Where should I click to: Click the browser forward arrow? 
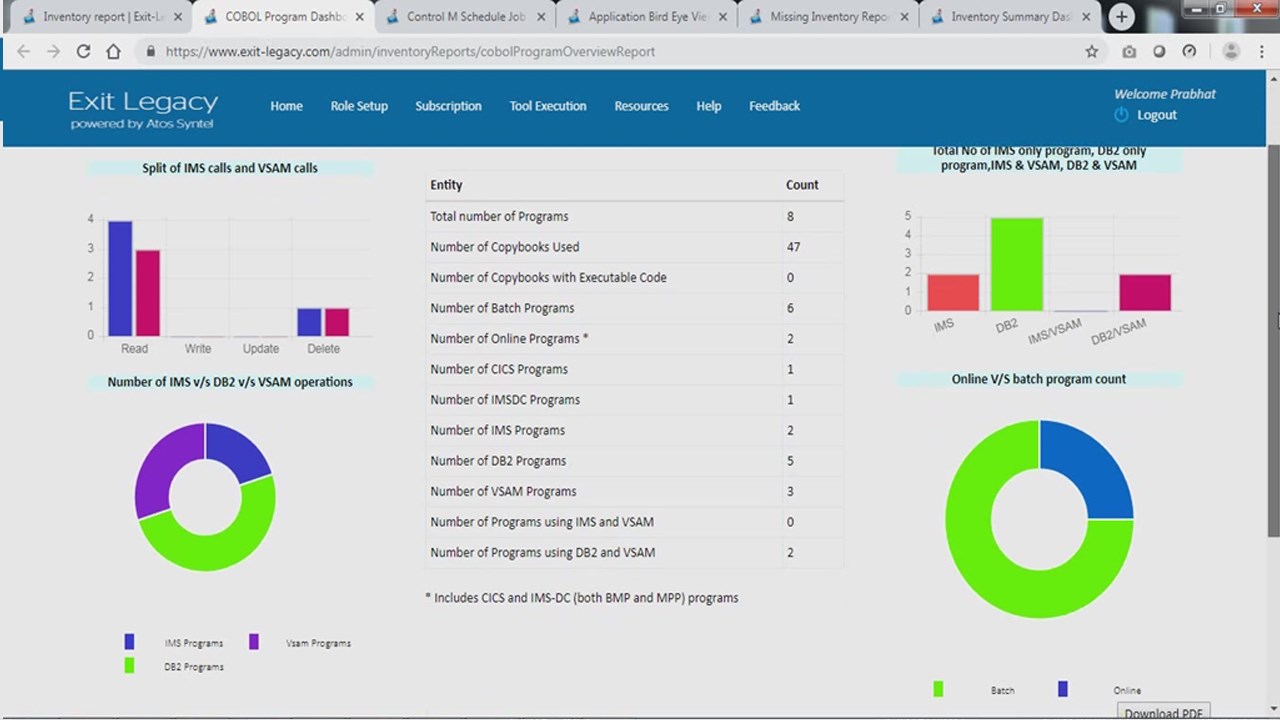(x=53, y=51)
